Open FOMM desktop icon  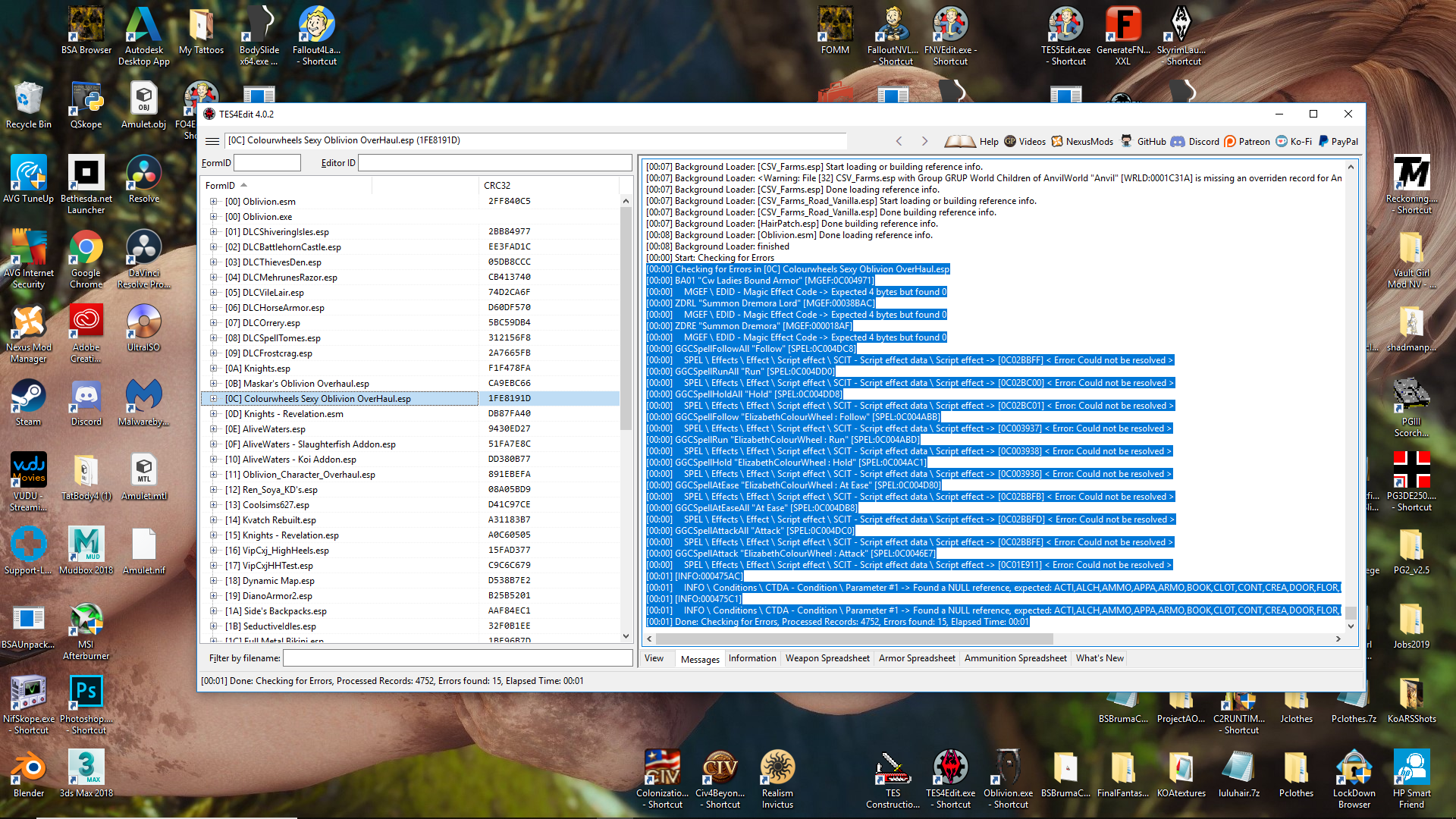[835, 31]
